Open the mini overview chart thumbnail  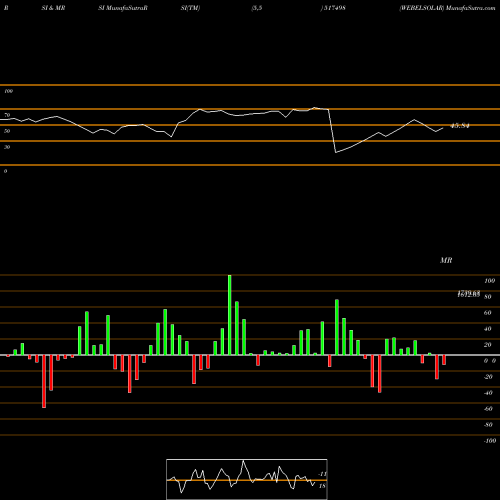point(247,479)
